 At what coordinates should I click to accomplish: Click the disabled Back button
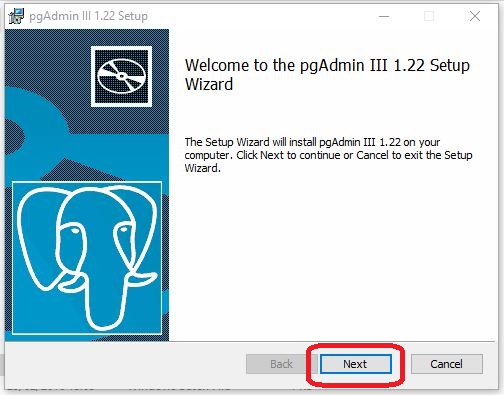[282, 364]
